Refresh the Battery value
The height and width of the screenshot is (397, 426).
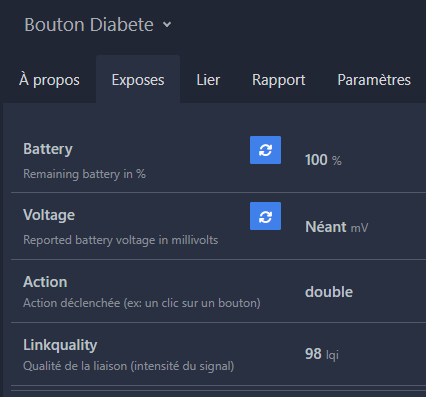265,150
